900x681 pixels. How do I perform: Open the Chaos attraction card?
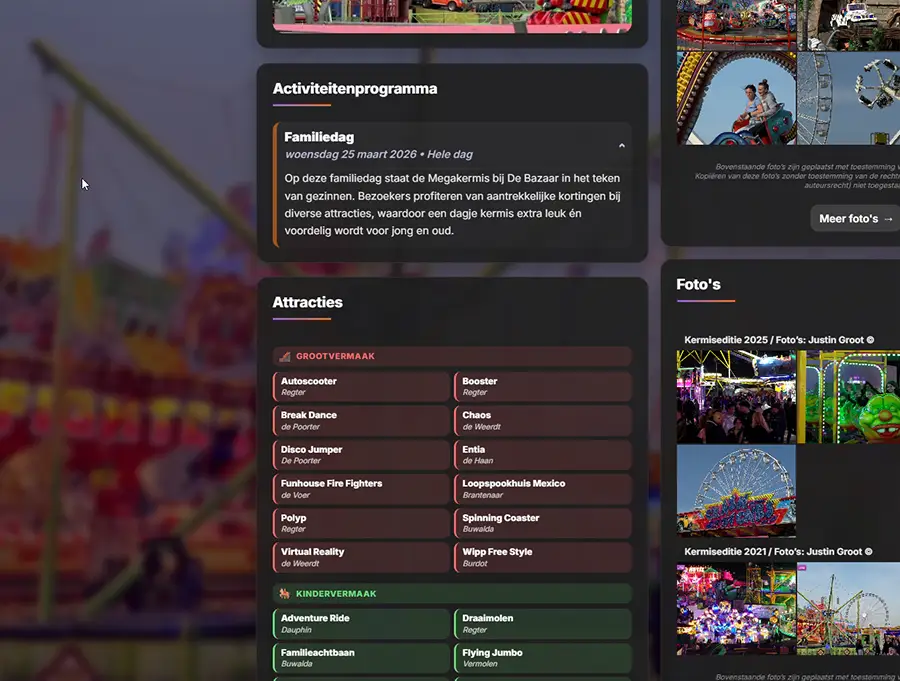click(542, 420)
